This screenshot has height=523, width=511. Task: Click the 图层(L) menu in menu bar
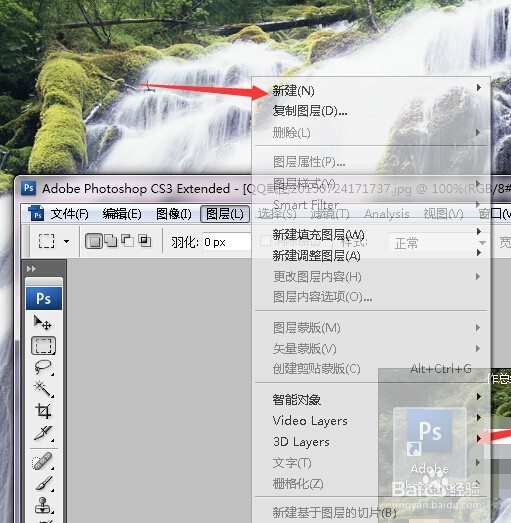pos(225,214)
